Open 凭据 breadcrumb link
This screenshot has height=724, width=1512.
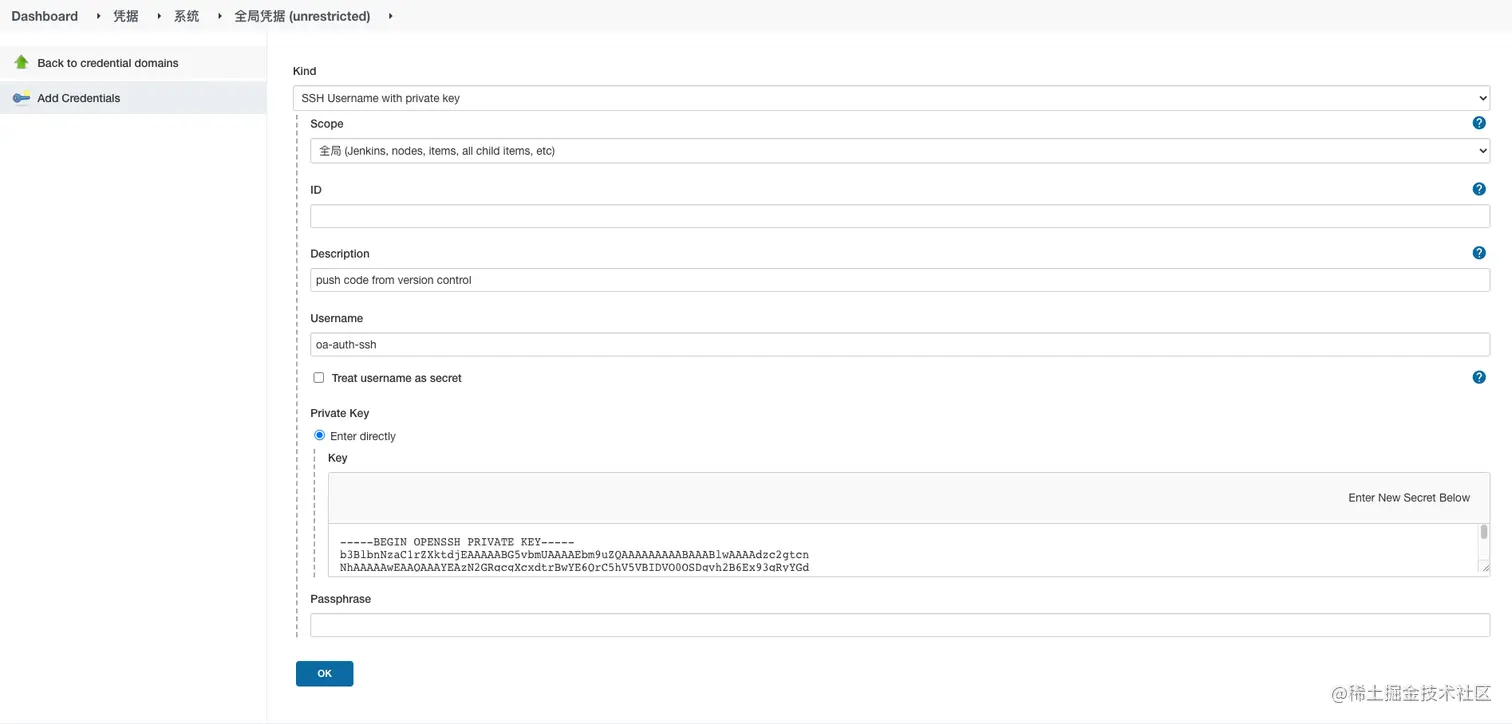[126, 16]
